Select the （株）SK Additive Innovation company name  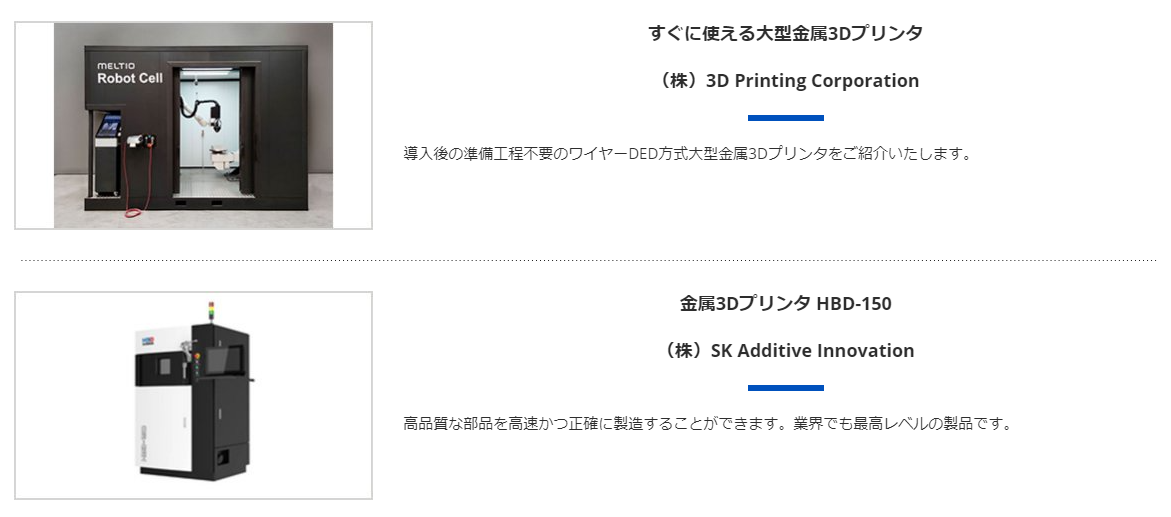(x=785, y=351)
